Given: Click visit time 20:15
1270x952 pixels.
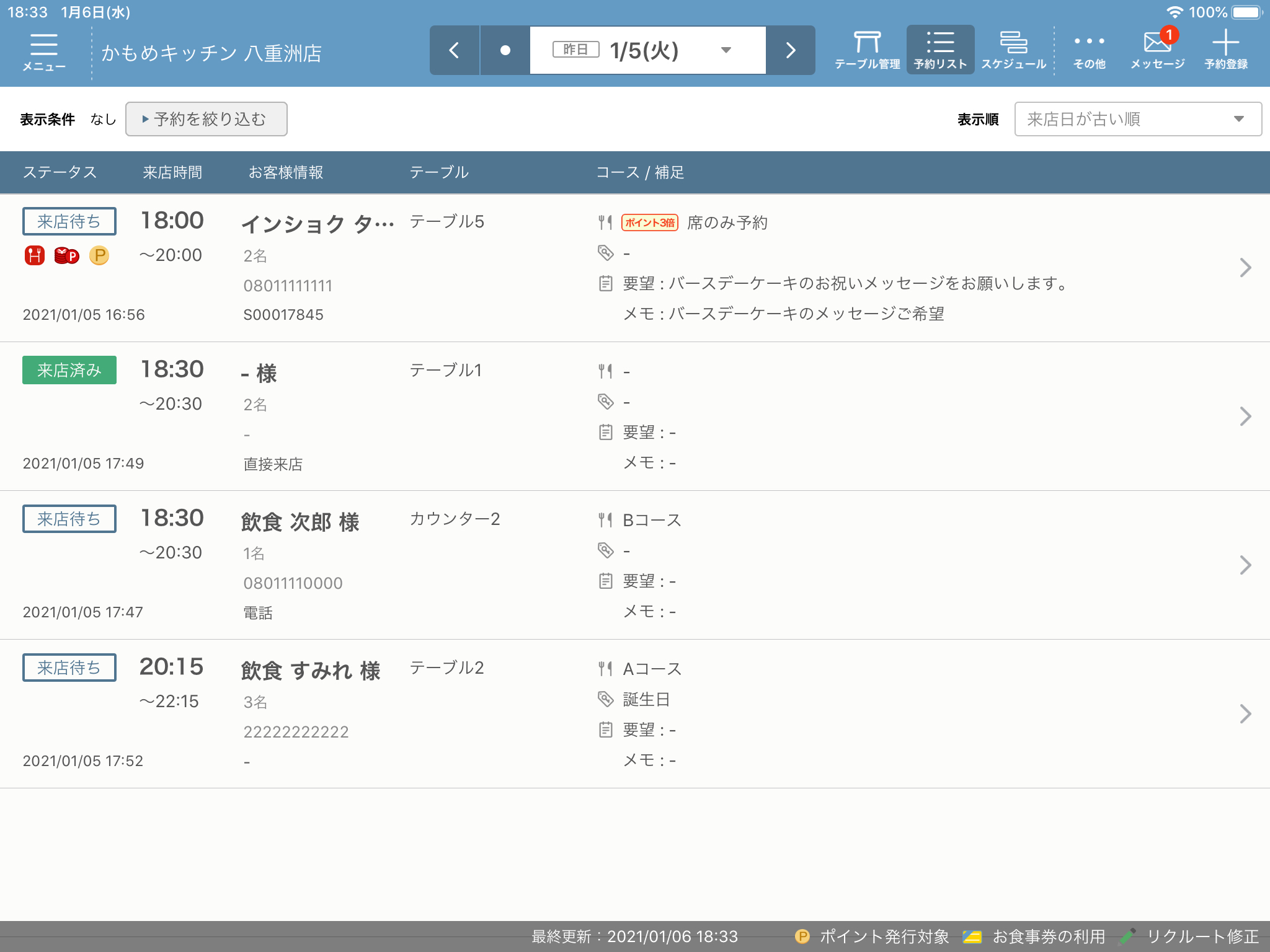Looking at the screenshot, I should [x=172, y=667].
